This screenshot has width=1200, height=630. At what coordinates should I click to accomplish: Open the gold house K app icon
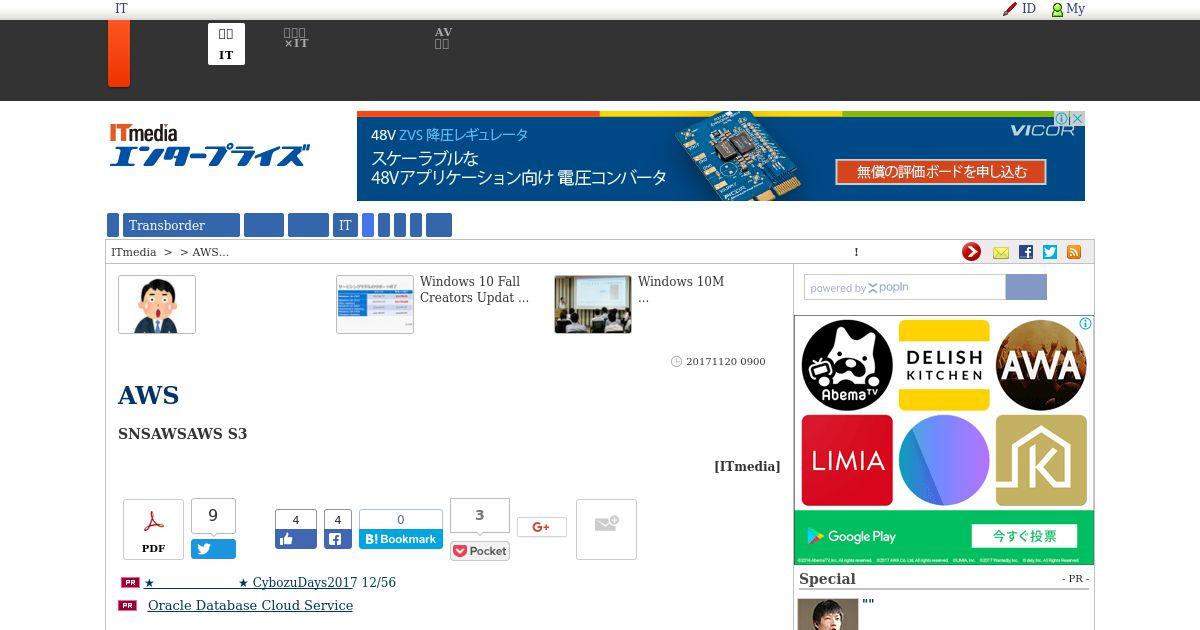click(1041, 460)
